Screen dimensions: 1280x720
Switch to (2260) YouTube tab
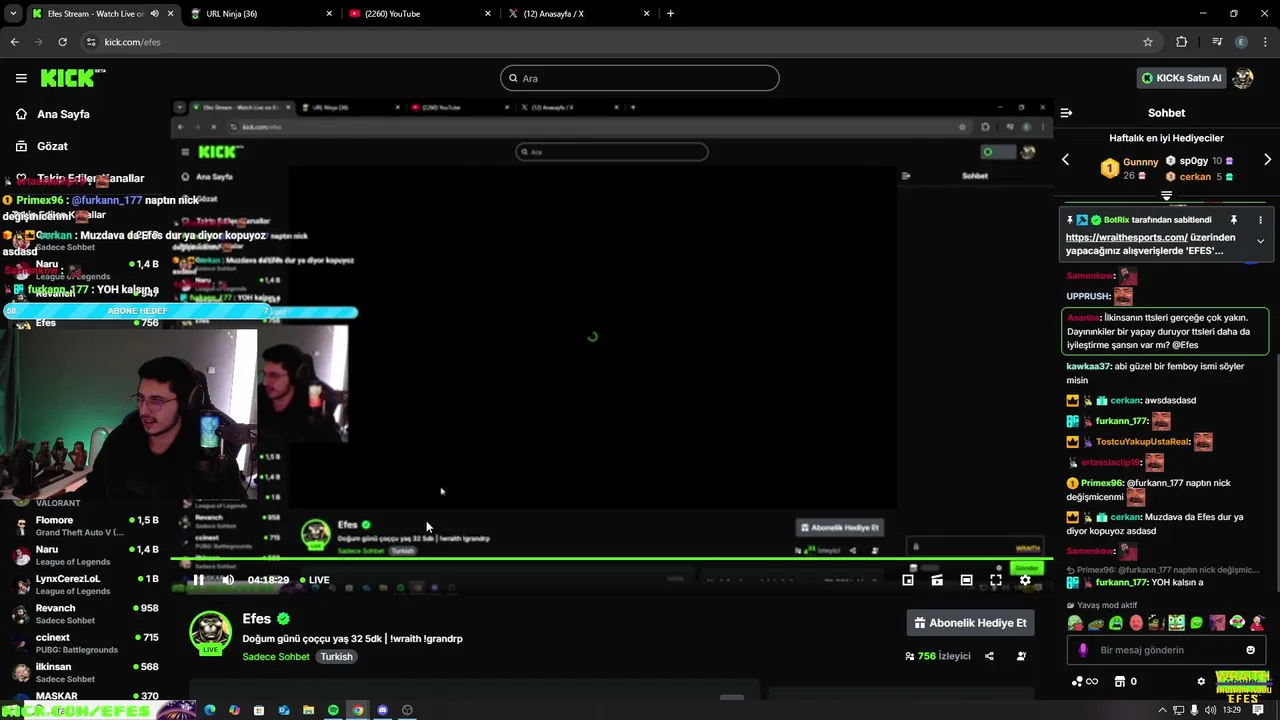click(x=418, y=14)
